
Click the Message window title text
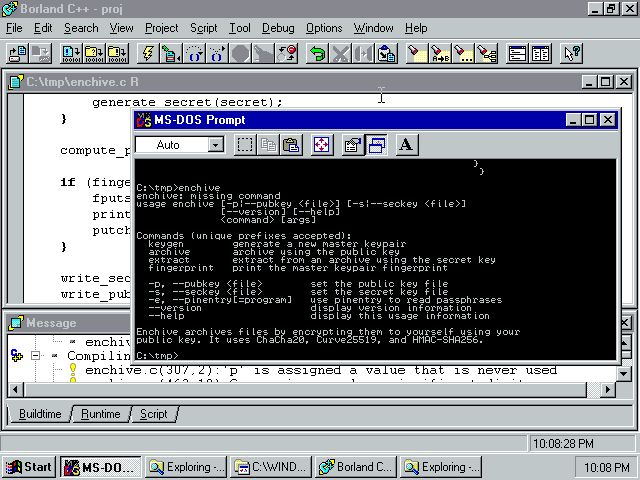coord(51,323)
